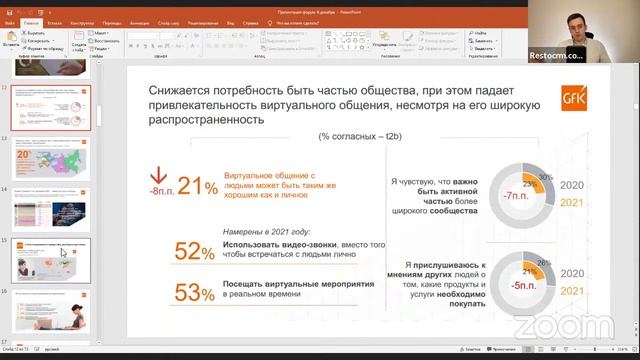Open Эффекты фигуры (Shape Effects)
The height and width of the screenshot is (360, 640).
(x=437, y=49)
